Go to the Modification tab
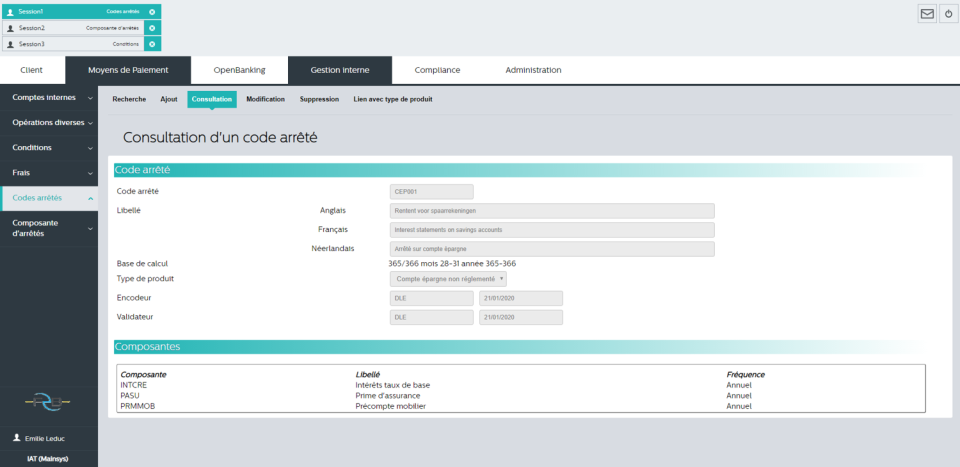 (265, 99)
